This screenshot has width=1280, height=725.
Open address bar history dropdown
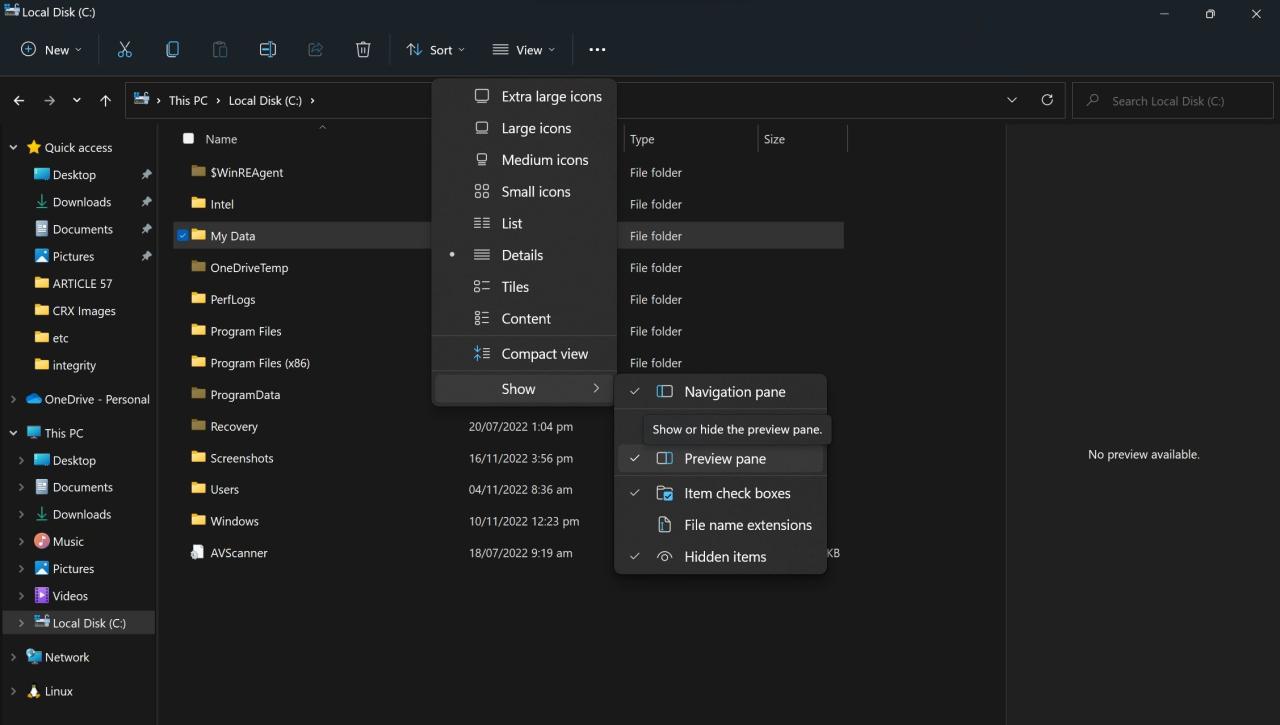click(x=1012, y=100)
